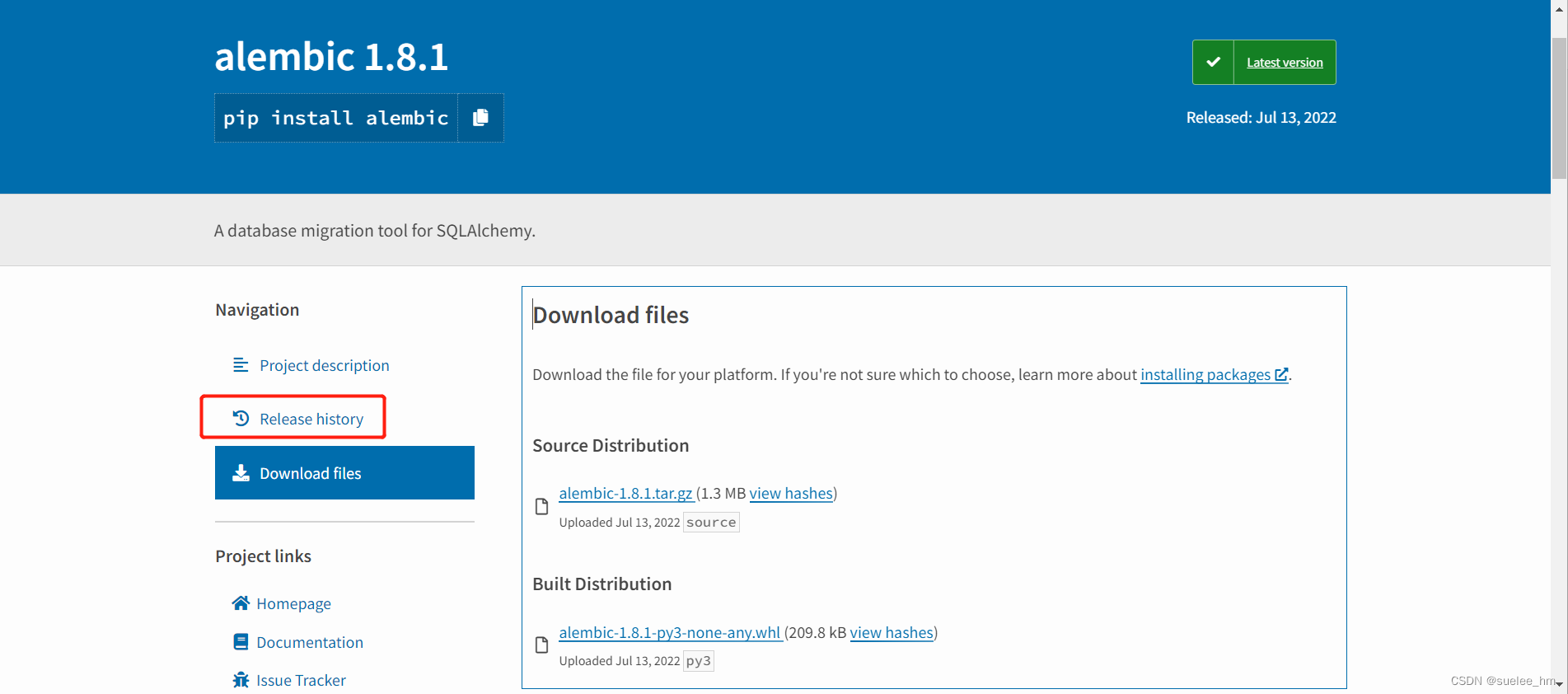The image size is (1568, 694).
Task: Click the Documentation book icon
Action: click(241, 641)
